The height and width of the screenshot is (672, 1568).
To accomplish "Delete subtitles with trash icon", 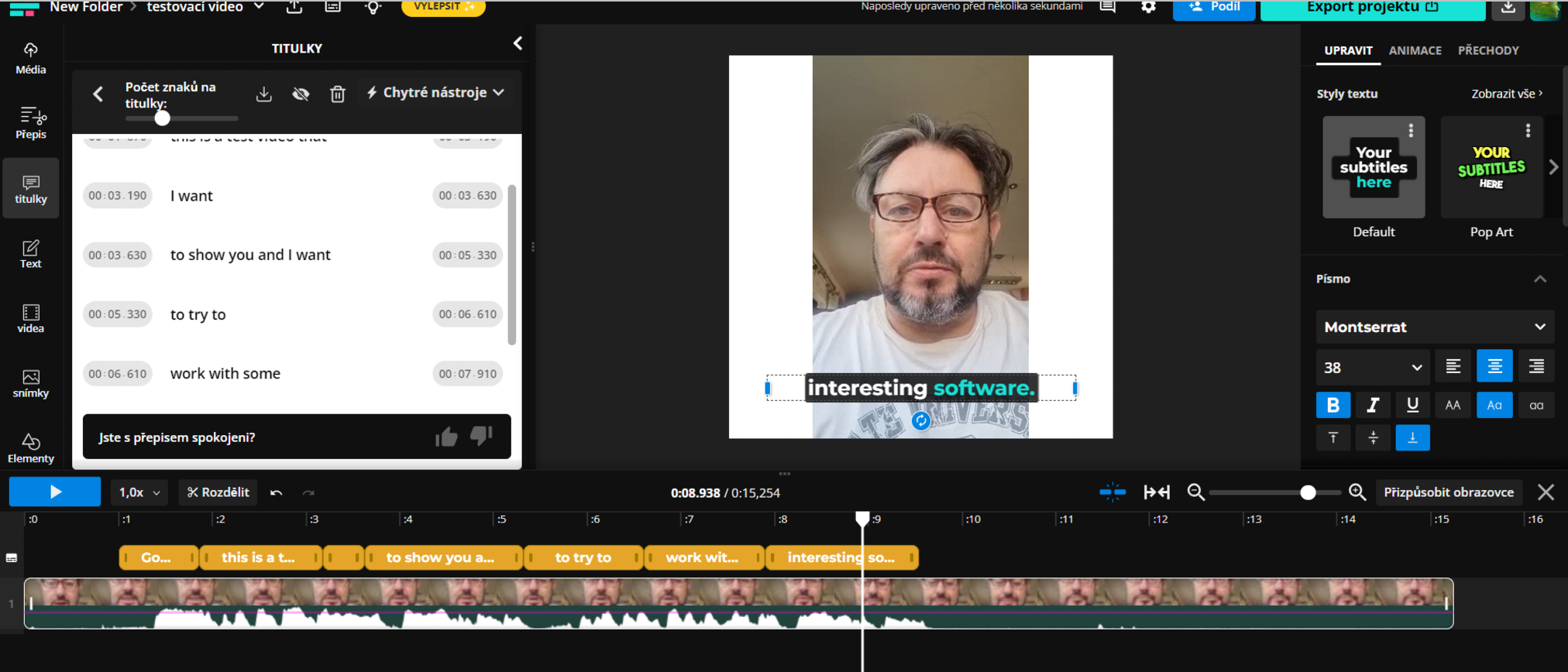I will 338,94.
